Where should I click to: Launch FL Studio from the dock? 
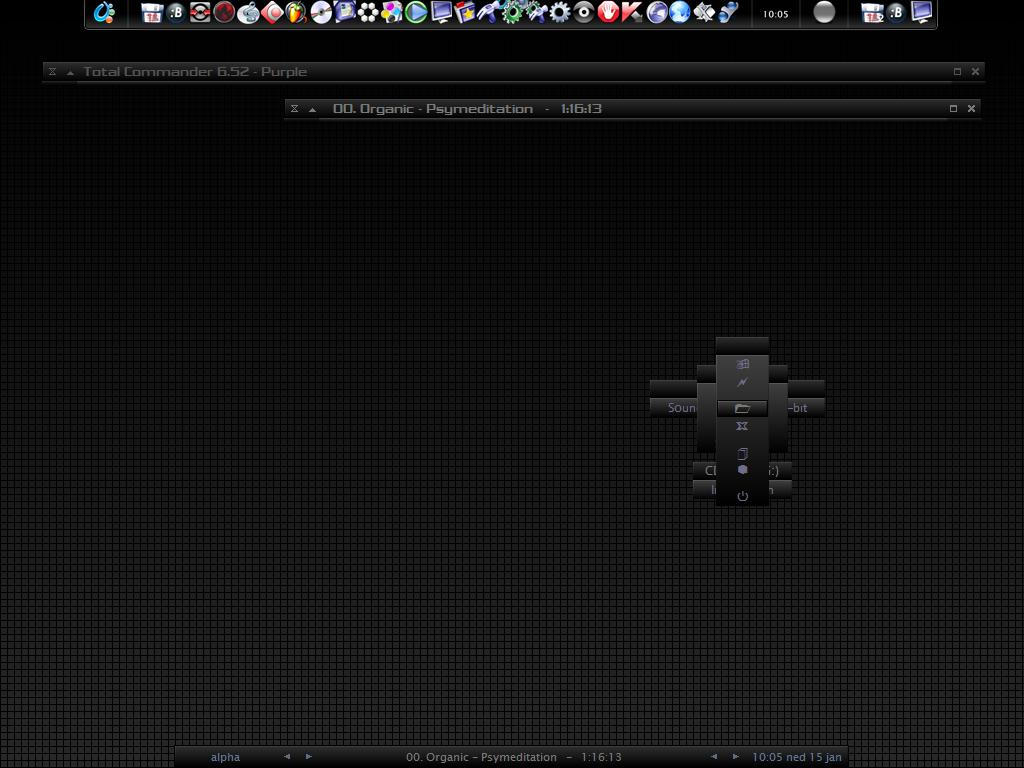tap(296, 12)
